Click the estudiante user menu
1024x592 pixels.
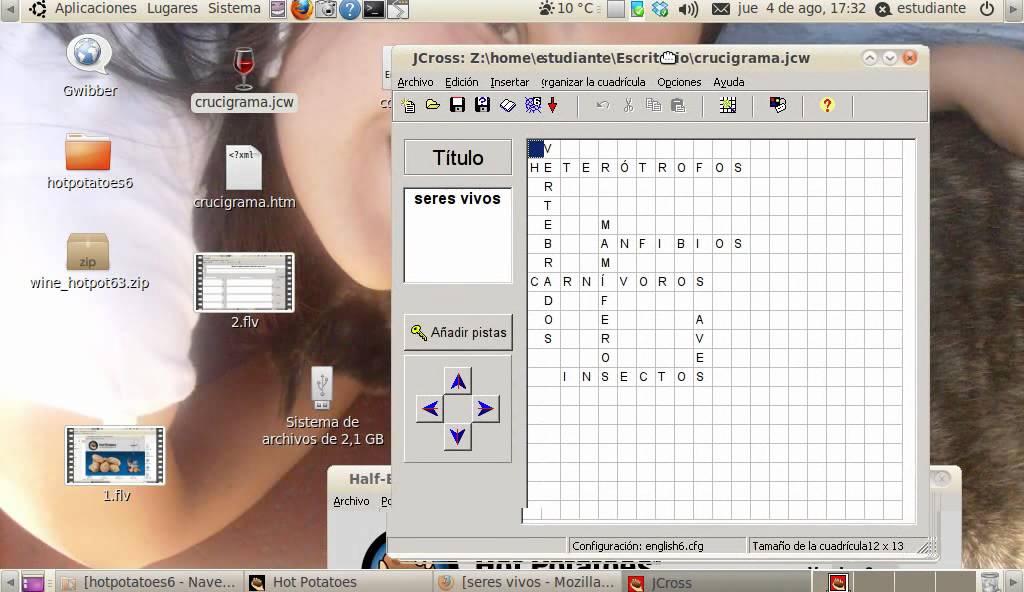coord(921,8)
